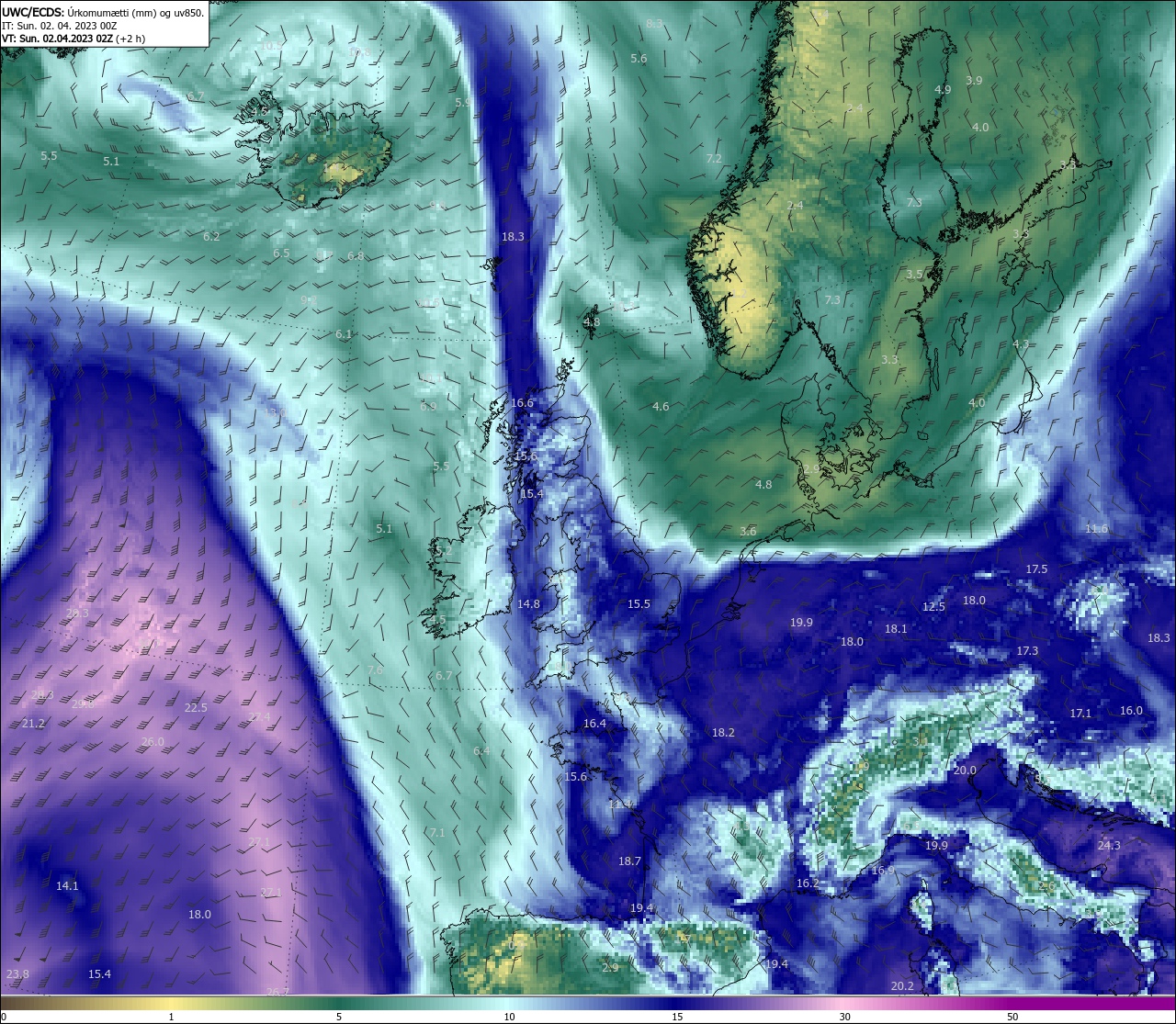This screenshot has width=1176, height=1024.
Task: Click the 20.2 value at the bottom
Action: [902, 986]
